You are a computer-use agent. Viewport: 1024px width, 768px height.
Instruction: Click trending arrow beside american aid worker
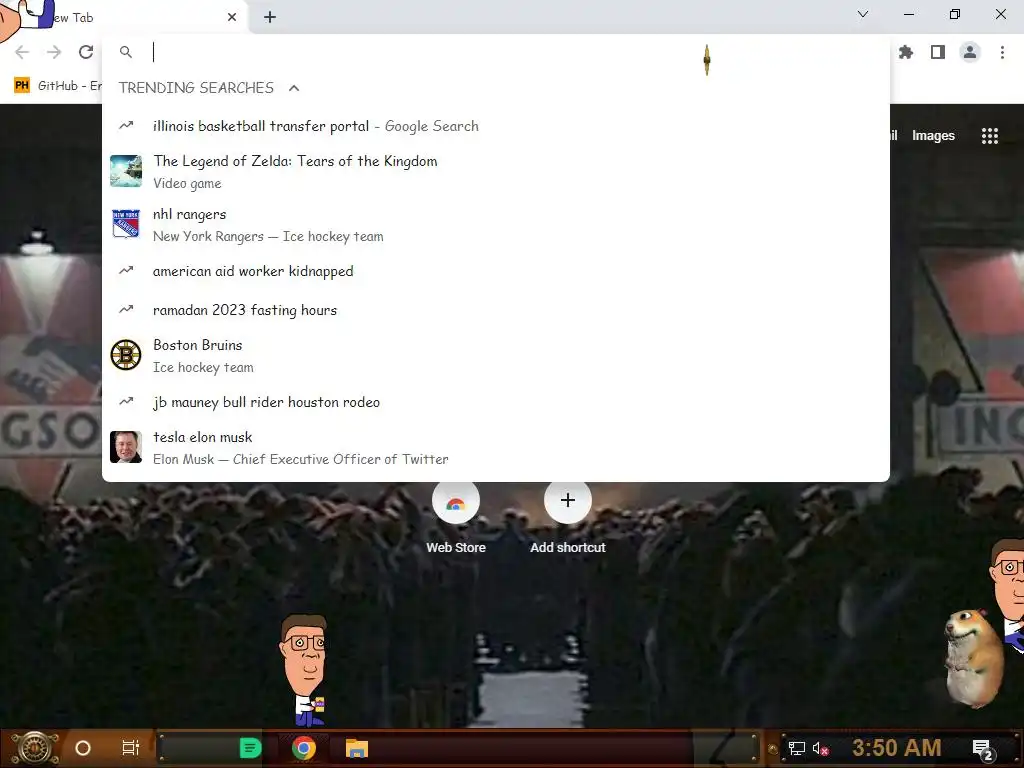pos(126,270)
